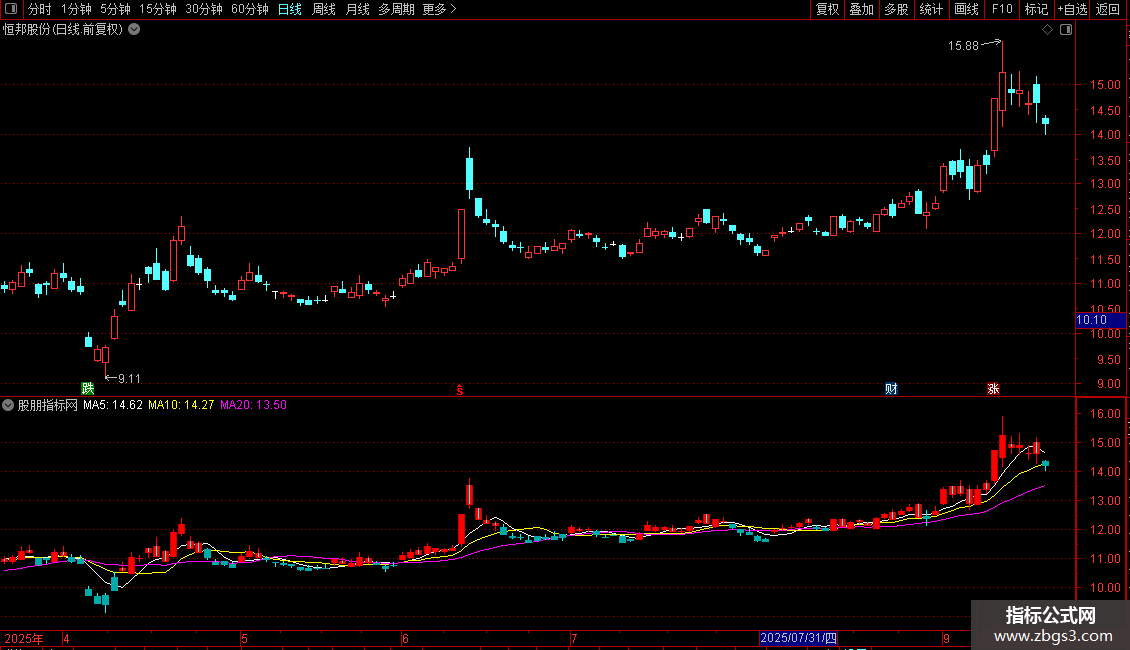Open the 统计 statistics tool
1130x650 pixels.
click(930, 9)
